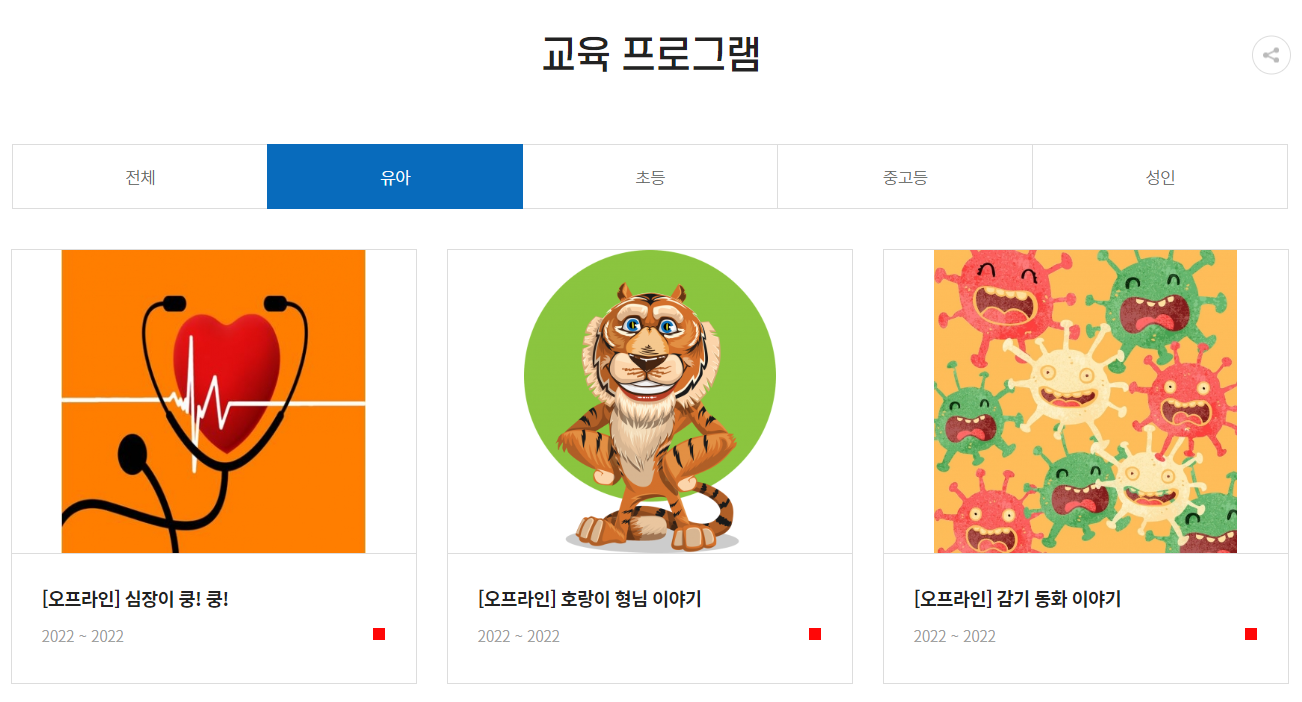Select the 유아 tab

395,177
